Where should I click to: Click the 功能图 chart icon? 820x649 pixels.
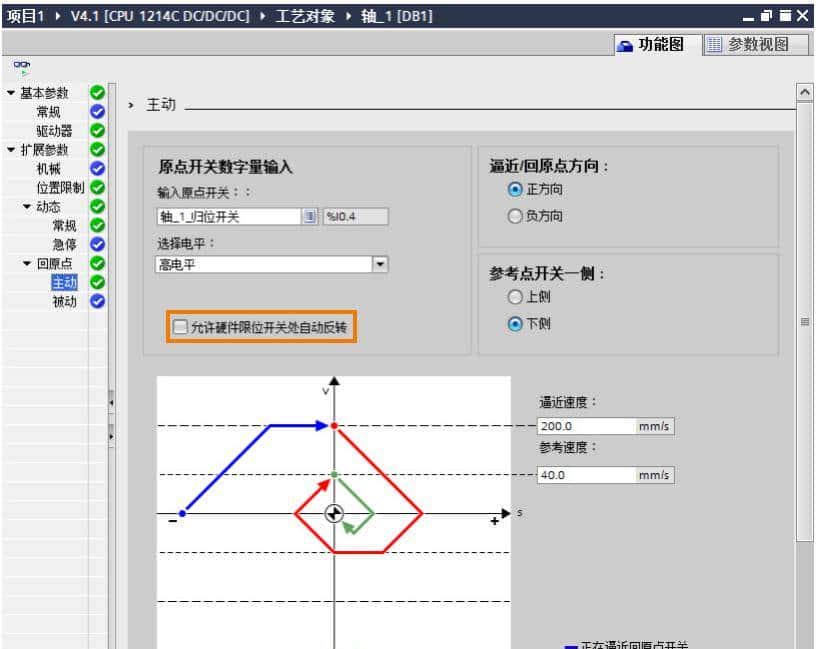tap(626, 43)
